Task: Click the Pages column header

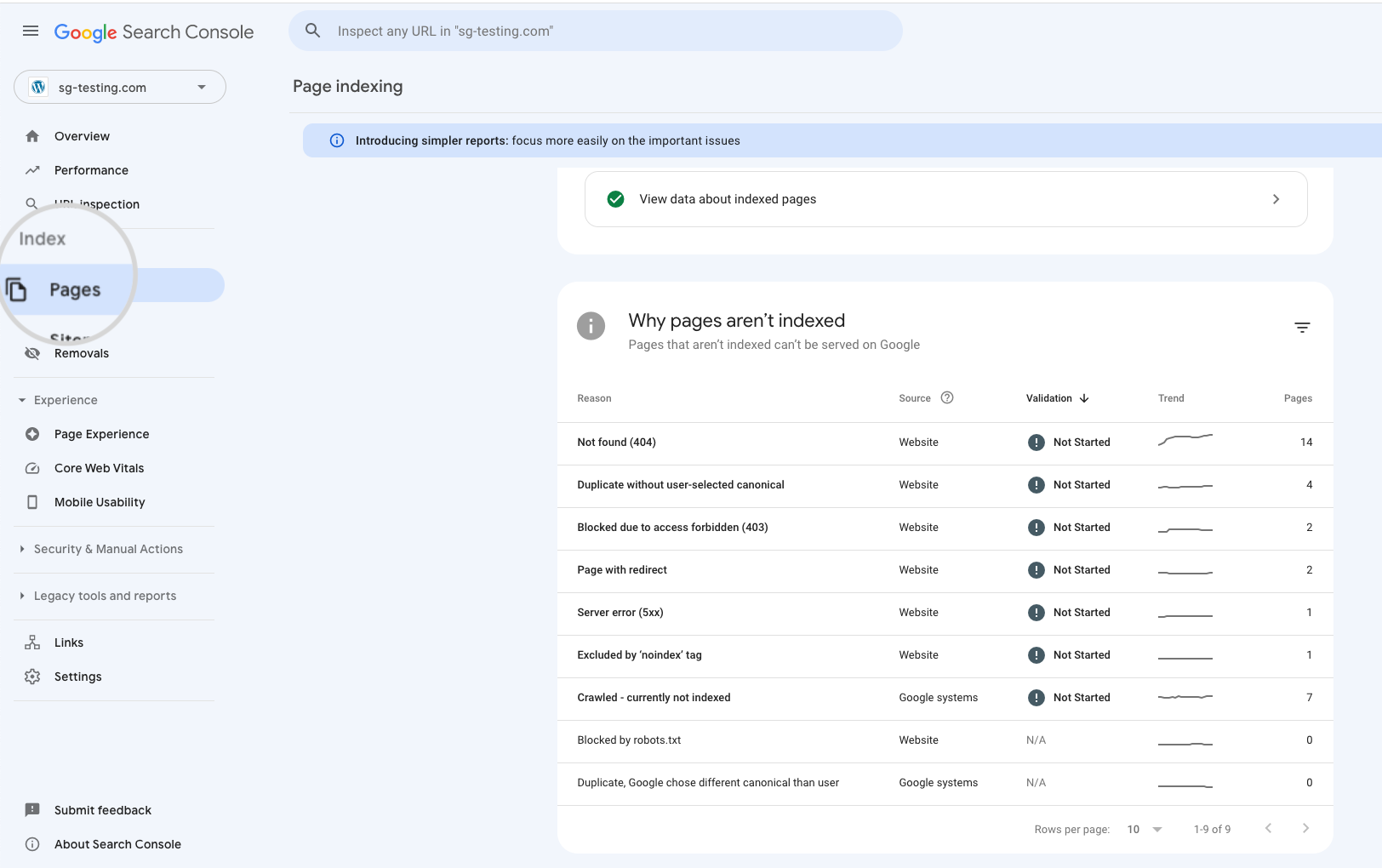Action: pyautogui.click(x=1298, y=398)
